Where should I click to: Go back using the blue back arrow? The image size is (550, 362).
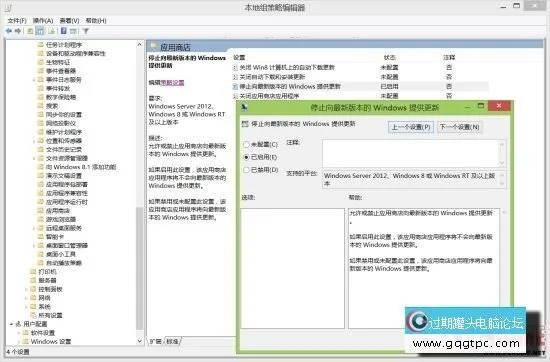[9, 31]
